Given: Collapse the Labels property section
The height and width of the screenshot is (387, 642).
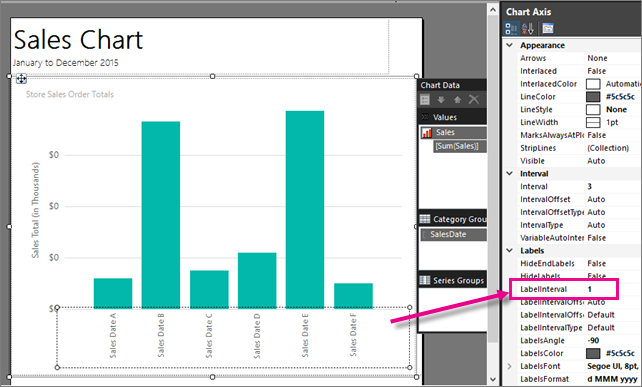Looking at the screenshot, I should pyautogui.click(x=509, y=250).
